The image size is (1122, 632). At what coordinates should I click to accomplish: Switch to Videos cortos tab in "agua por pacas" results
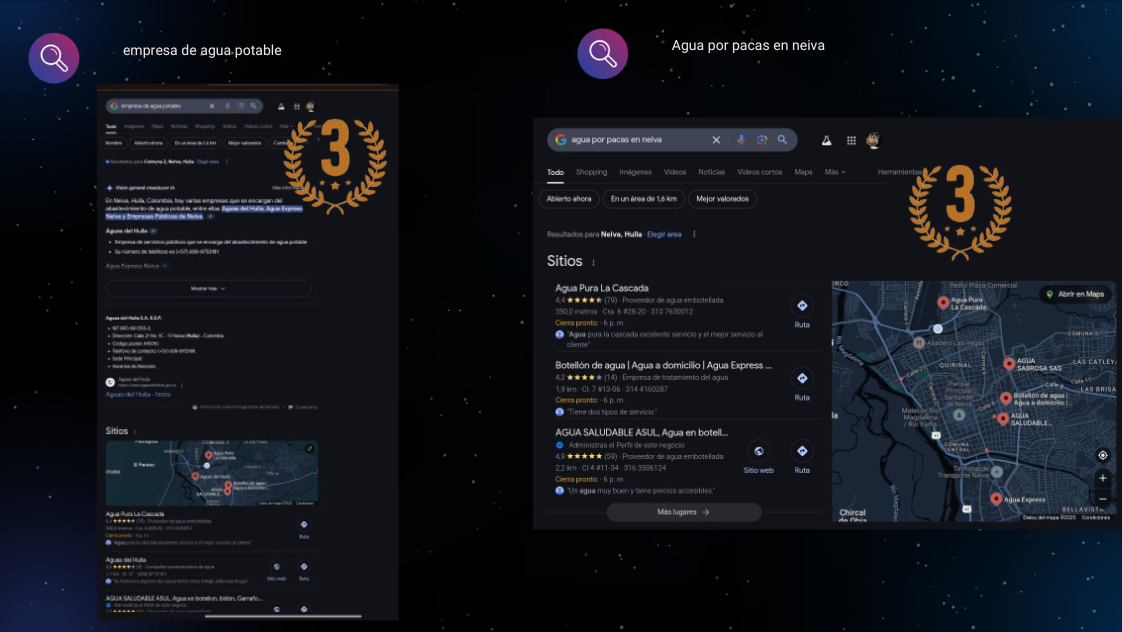pos(759,172)
